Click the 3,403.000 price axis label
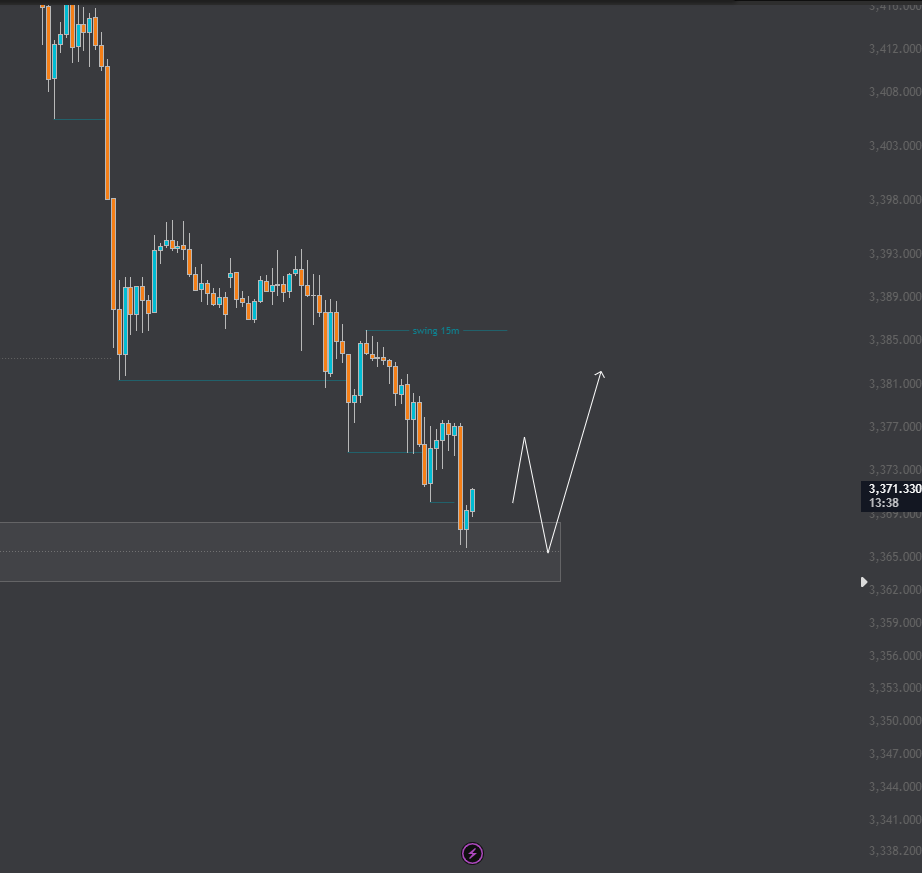This screenshot has width=922, height=873. (x=894, y=146)
